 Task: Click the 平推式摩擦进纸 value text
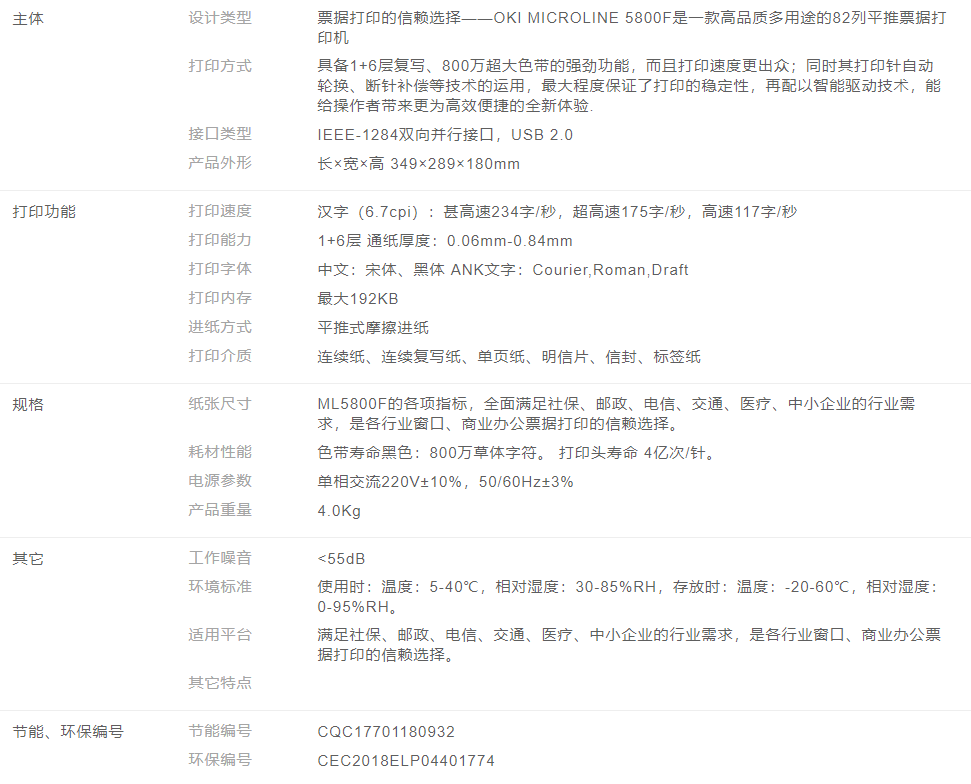[x=373, y=328]
